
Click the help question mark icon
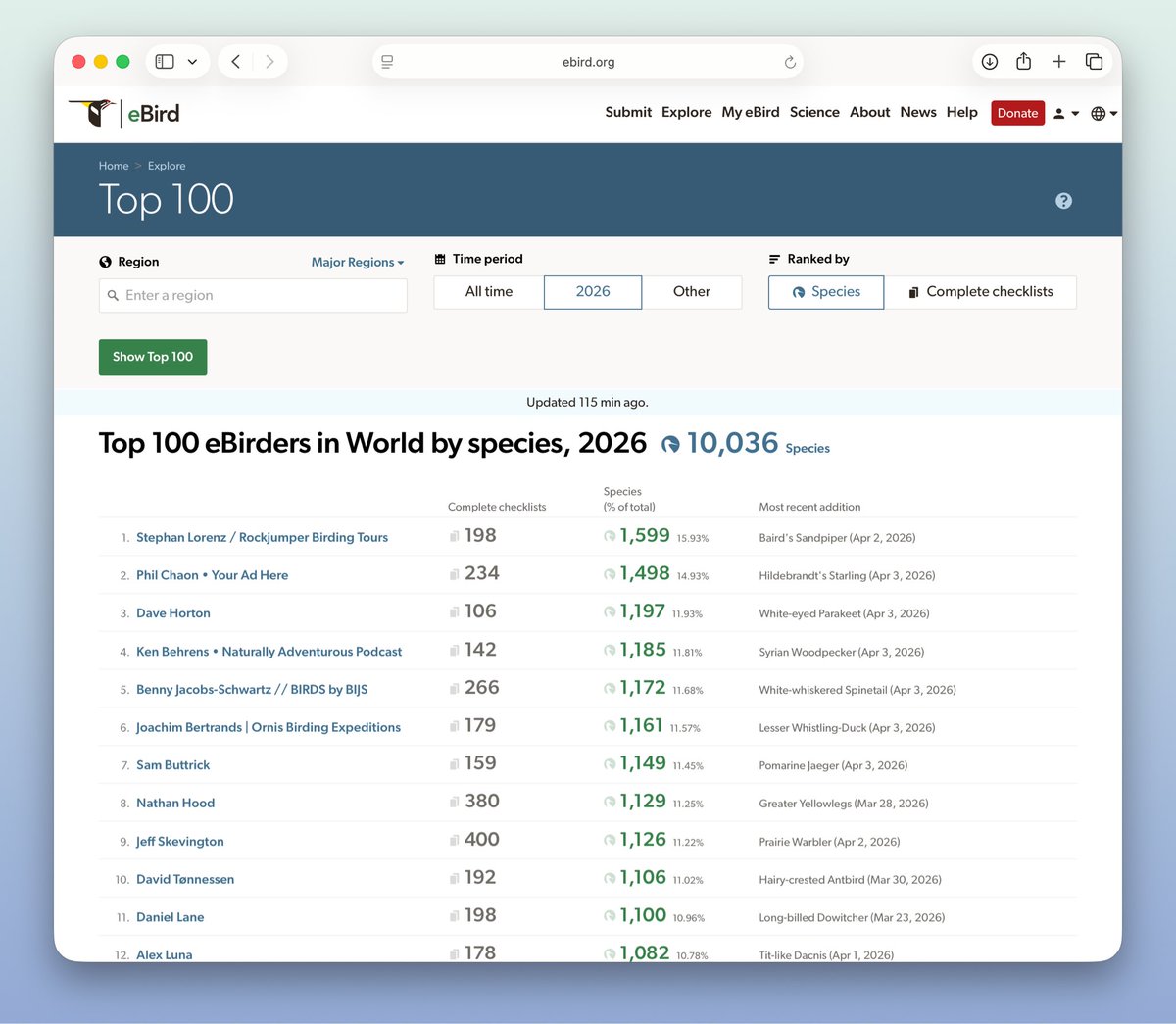[x=1063, y=201]
